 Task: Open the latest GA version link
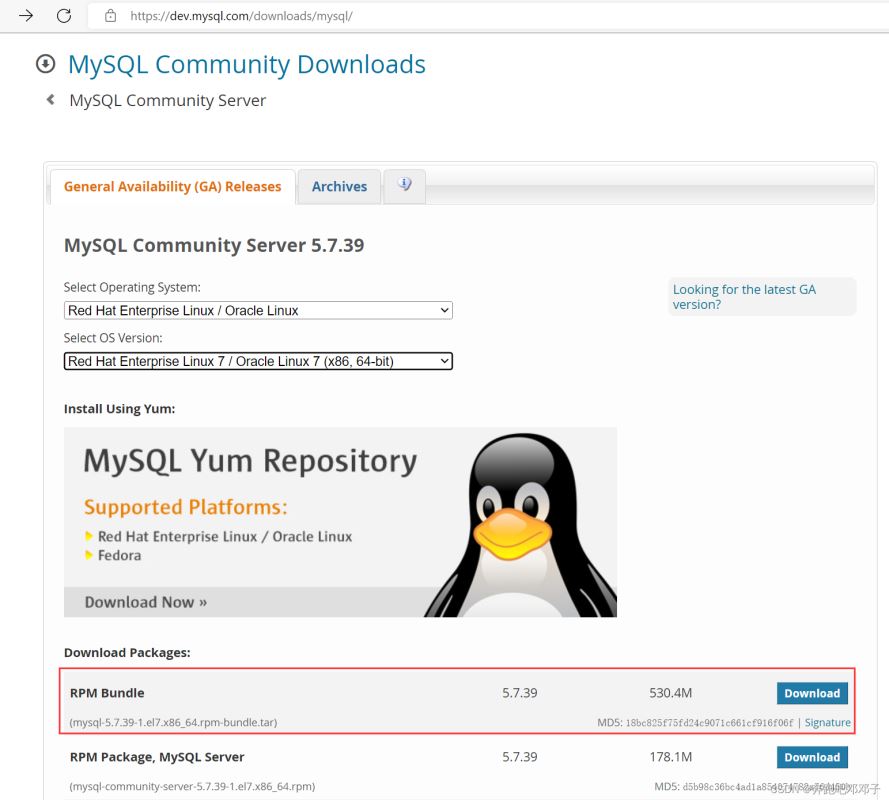click(x=743, y=296)
